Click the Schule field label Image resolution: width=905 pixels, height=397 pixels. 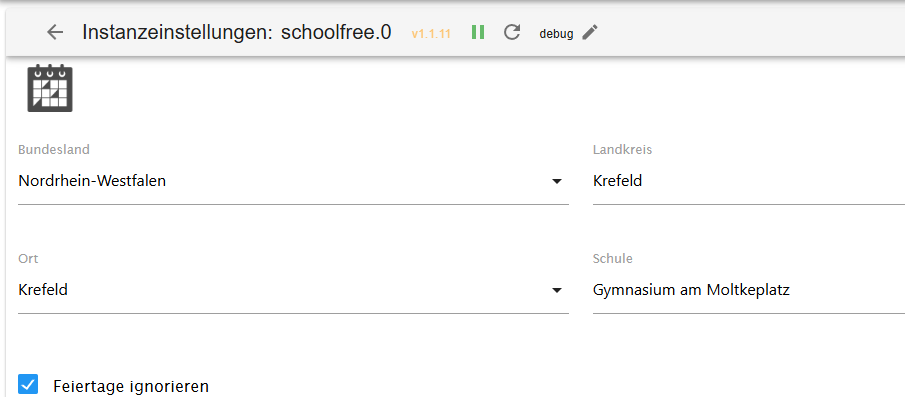[x=612, y=259]
